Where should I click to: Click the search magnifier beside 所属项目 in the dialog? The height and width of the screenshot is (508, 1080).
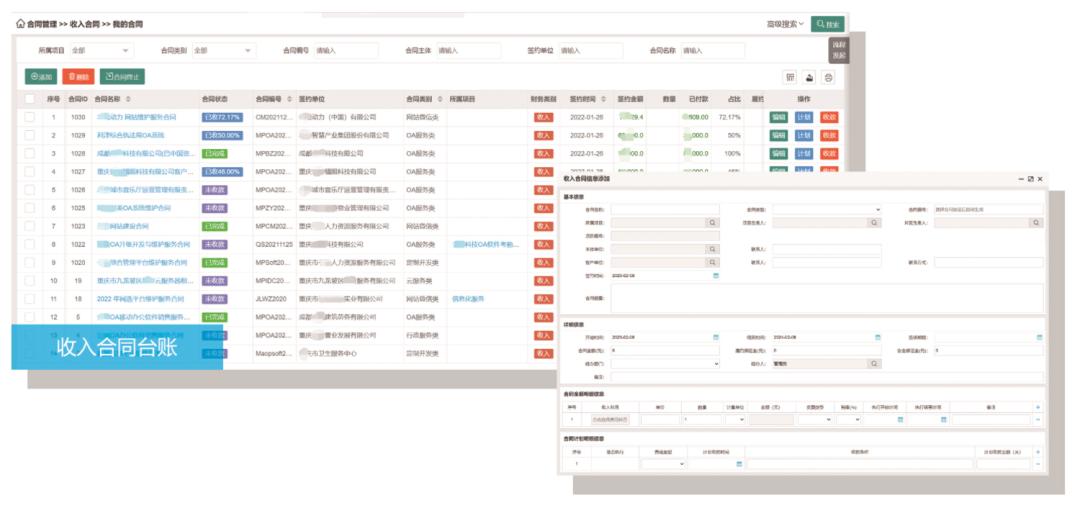pos(713,223)
